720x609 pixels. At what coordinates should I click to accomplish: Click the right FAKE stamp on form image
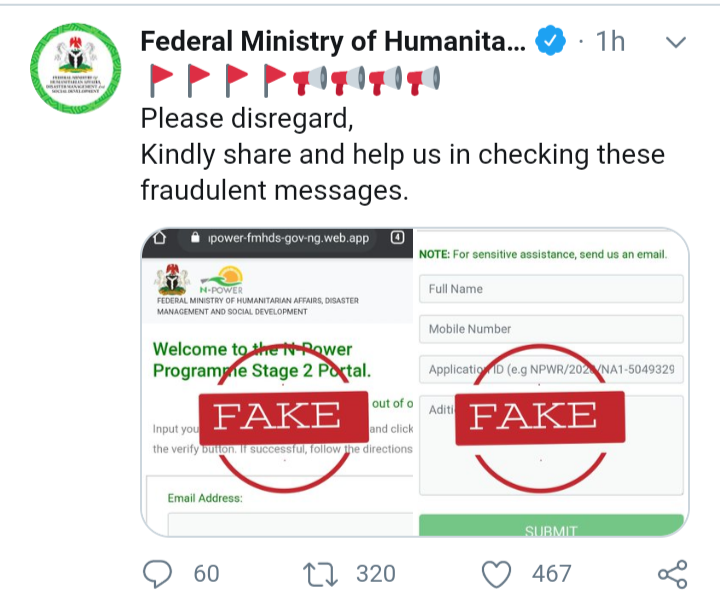click(540, 415)
